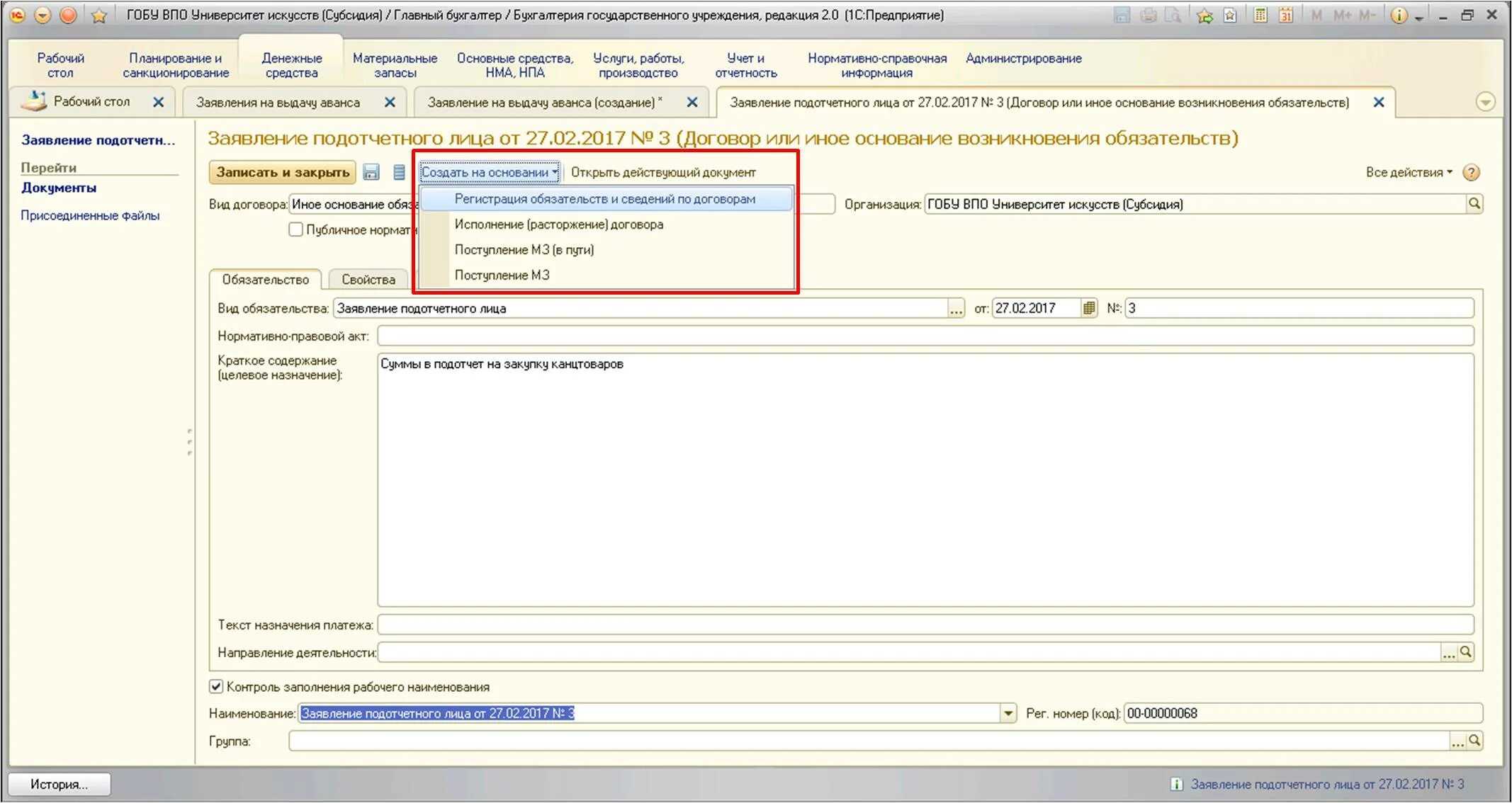Image resolution: width=1512 pixels, height=803 pixels.
Task: Select Регистрация обязательств и сведений по договорам
Action: point(606,199)
